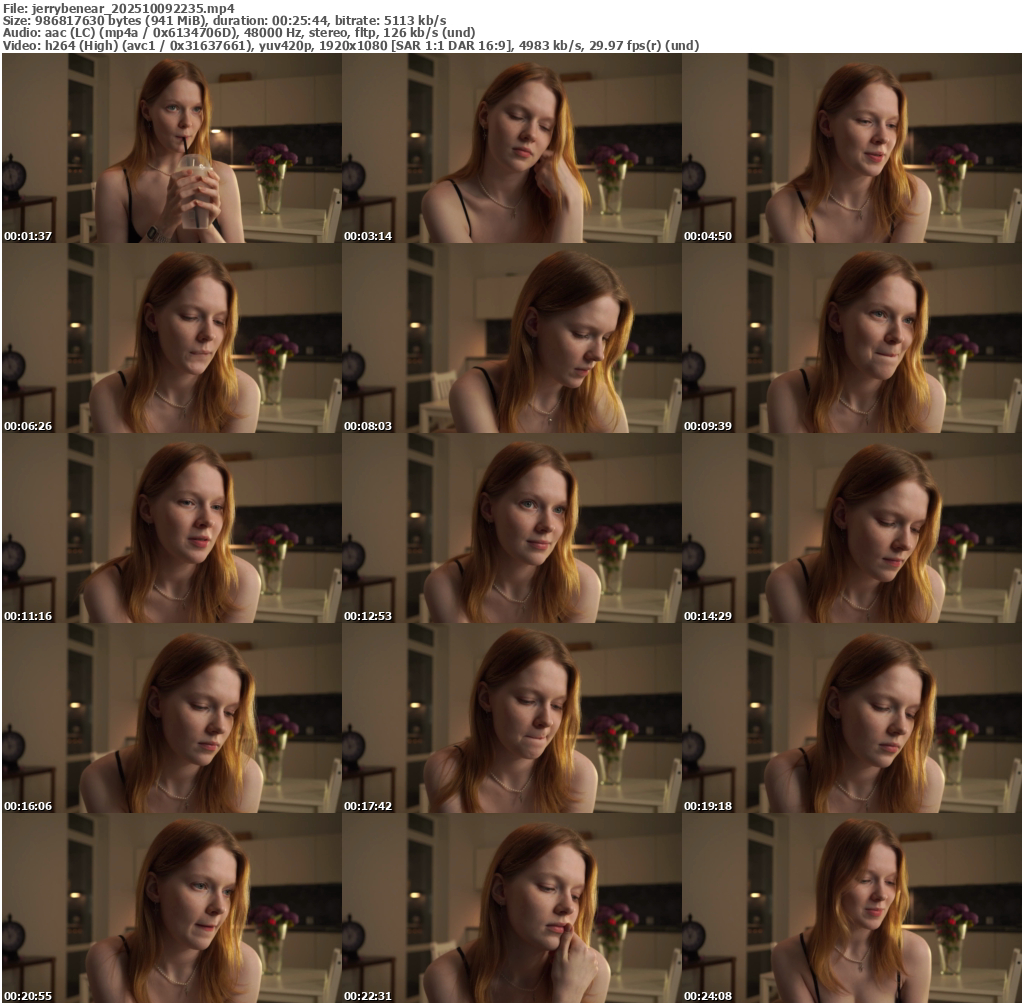Select the thumbnail timestamped 00:19:18
This screenshot has height=1003, width=1024.
point(852,718)
